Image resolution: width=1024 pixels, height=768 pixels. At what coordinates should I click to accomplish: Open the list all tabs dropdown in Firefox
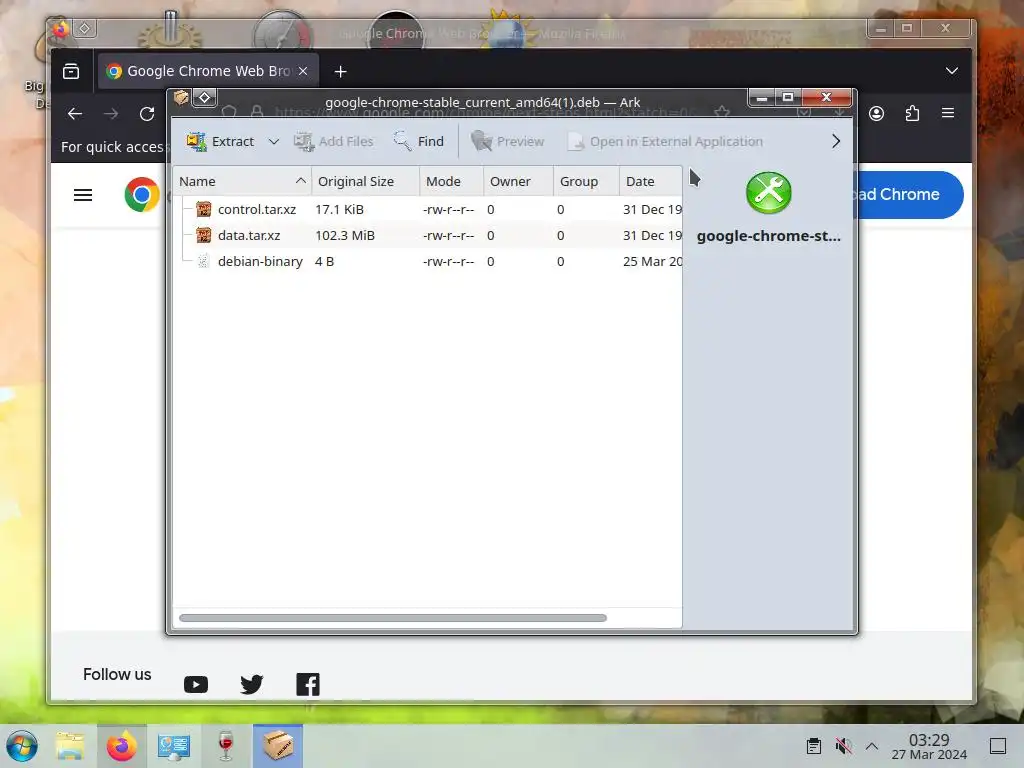(952, 71)
